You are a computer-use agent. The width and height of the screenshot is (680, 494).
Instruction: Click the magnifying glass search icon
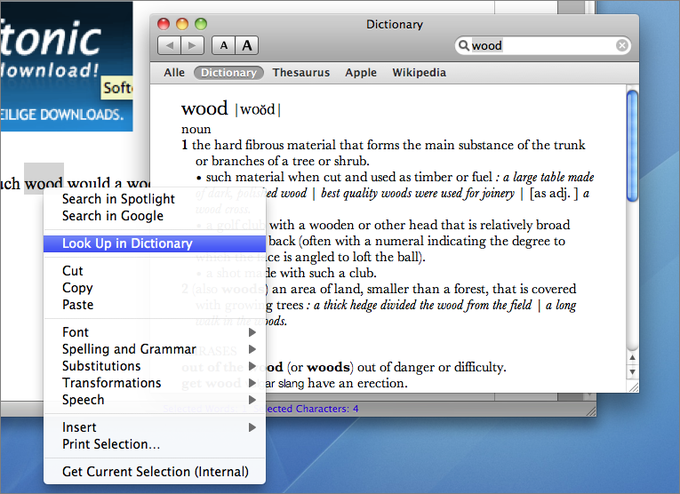pyautogui.click(x=464, y=45)
